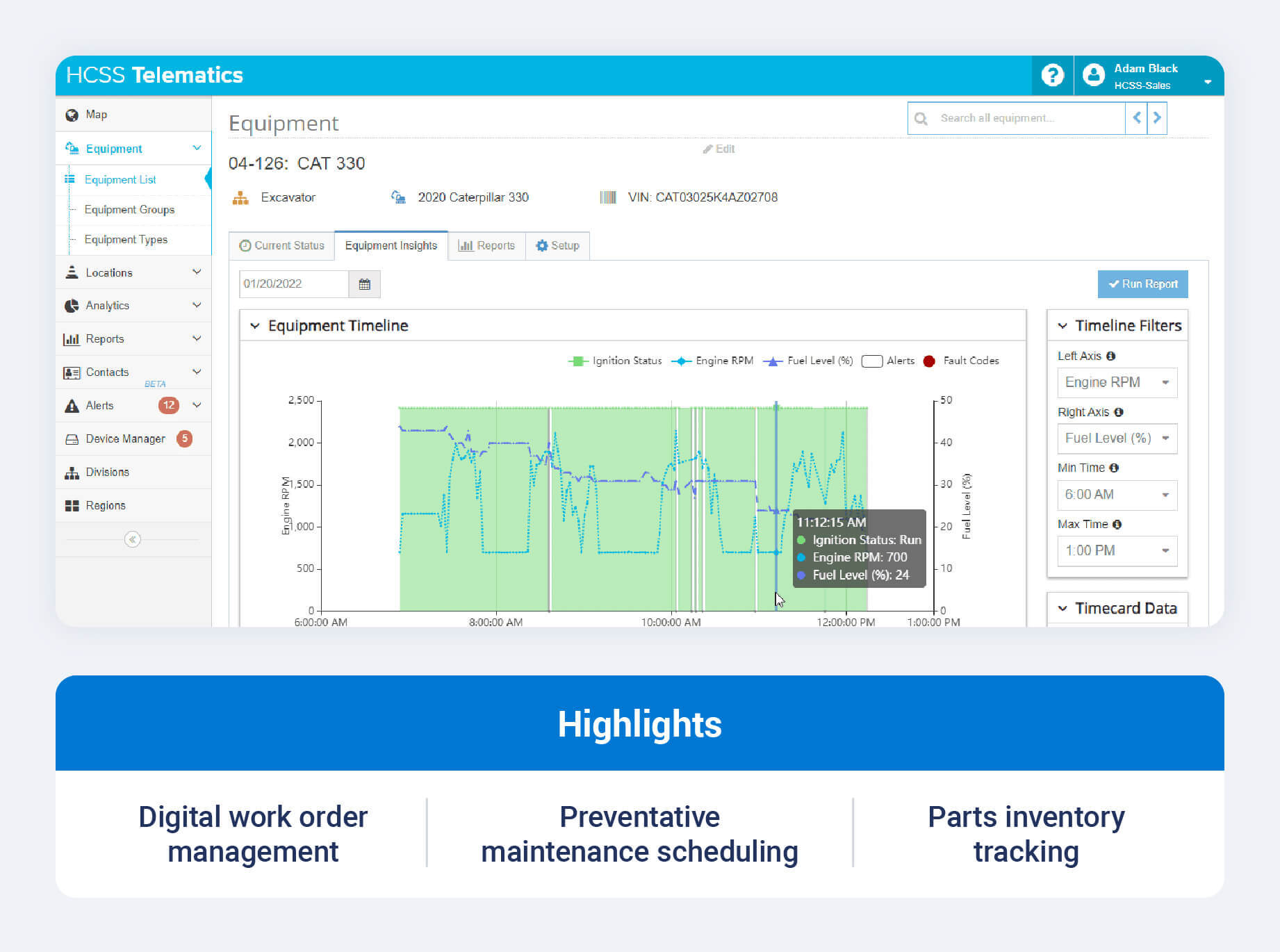Expand the Analytics sidebar chevron
The width and height of the screenshot is (1280, 952).
[197, 305]
